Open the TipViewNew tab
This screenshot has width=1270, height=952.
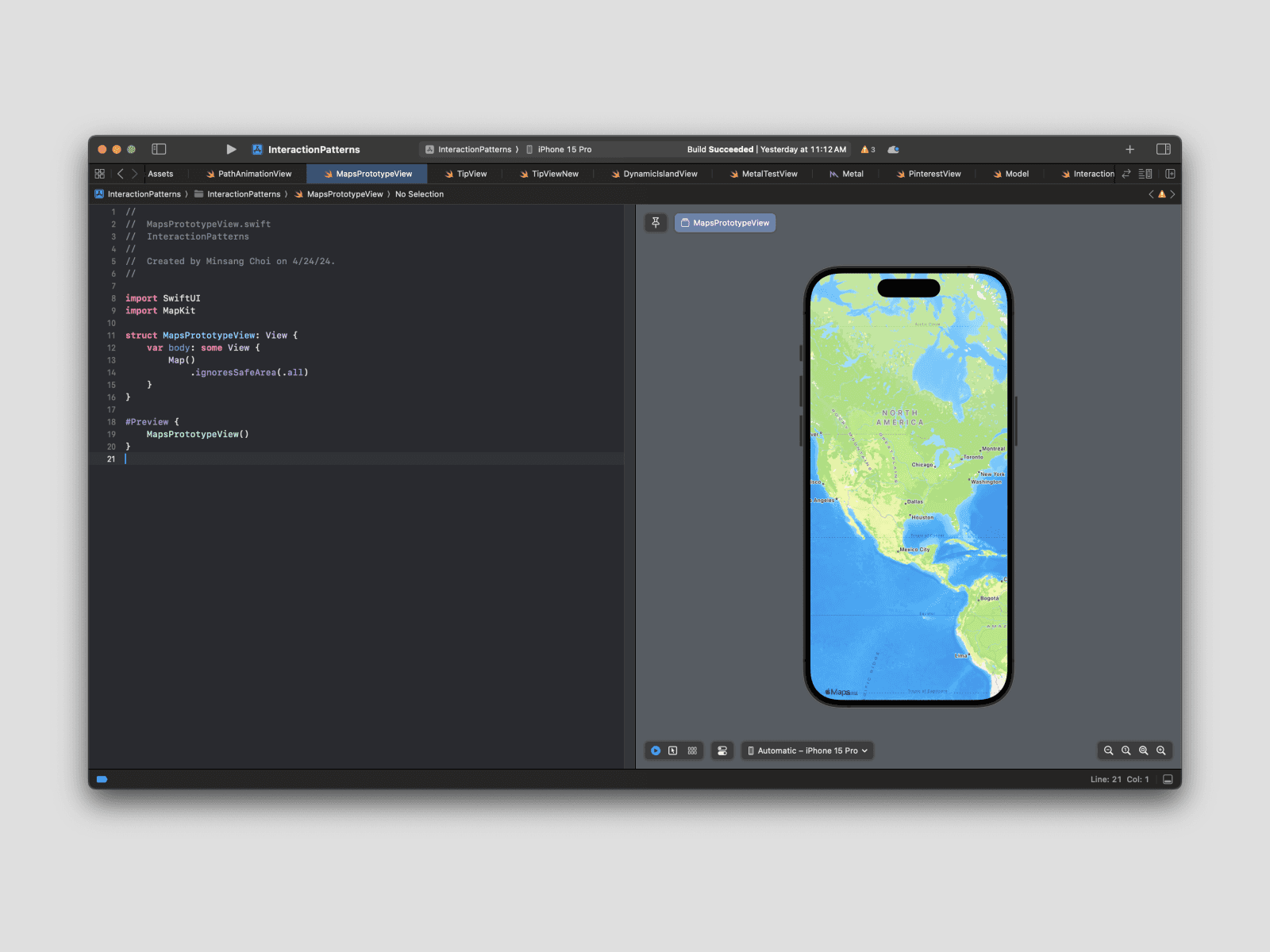click(549, 174)
